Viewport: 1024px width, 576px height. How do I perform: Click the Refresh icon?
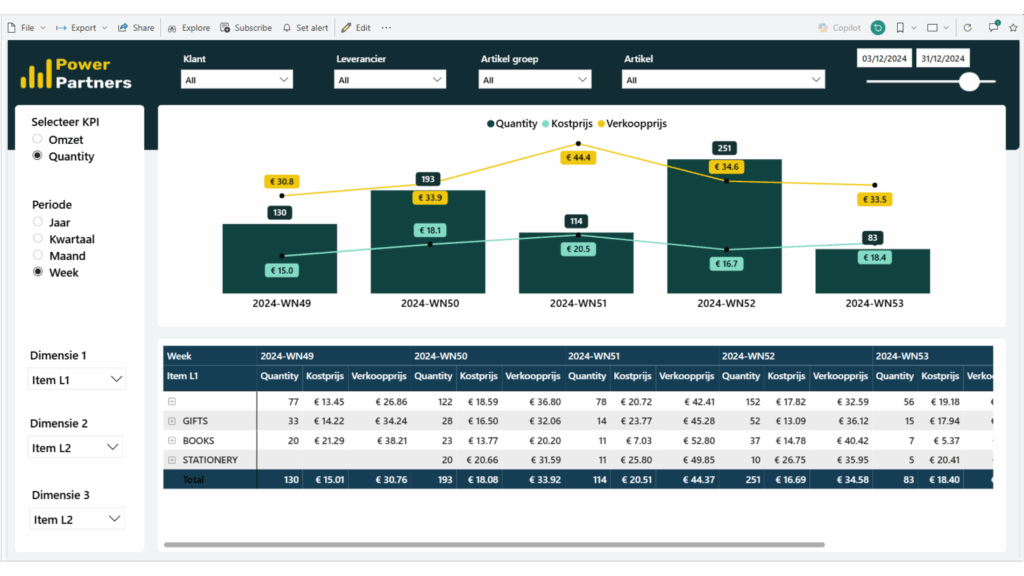[x=968, y=28]
